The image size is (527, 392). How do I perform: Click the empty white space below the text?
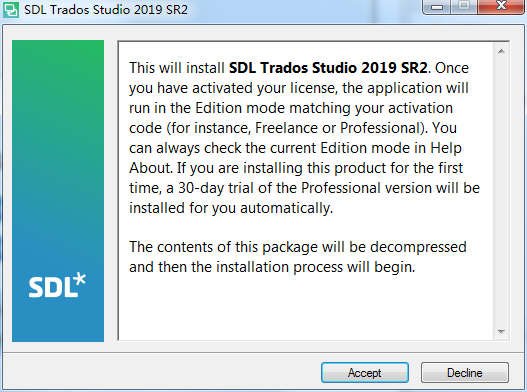point(306,308)
